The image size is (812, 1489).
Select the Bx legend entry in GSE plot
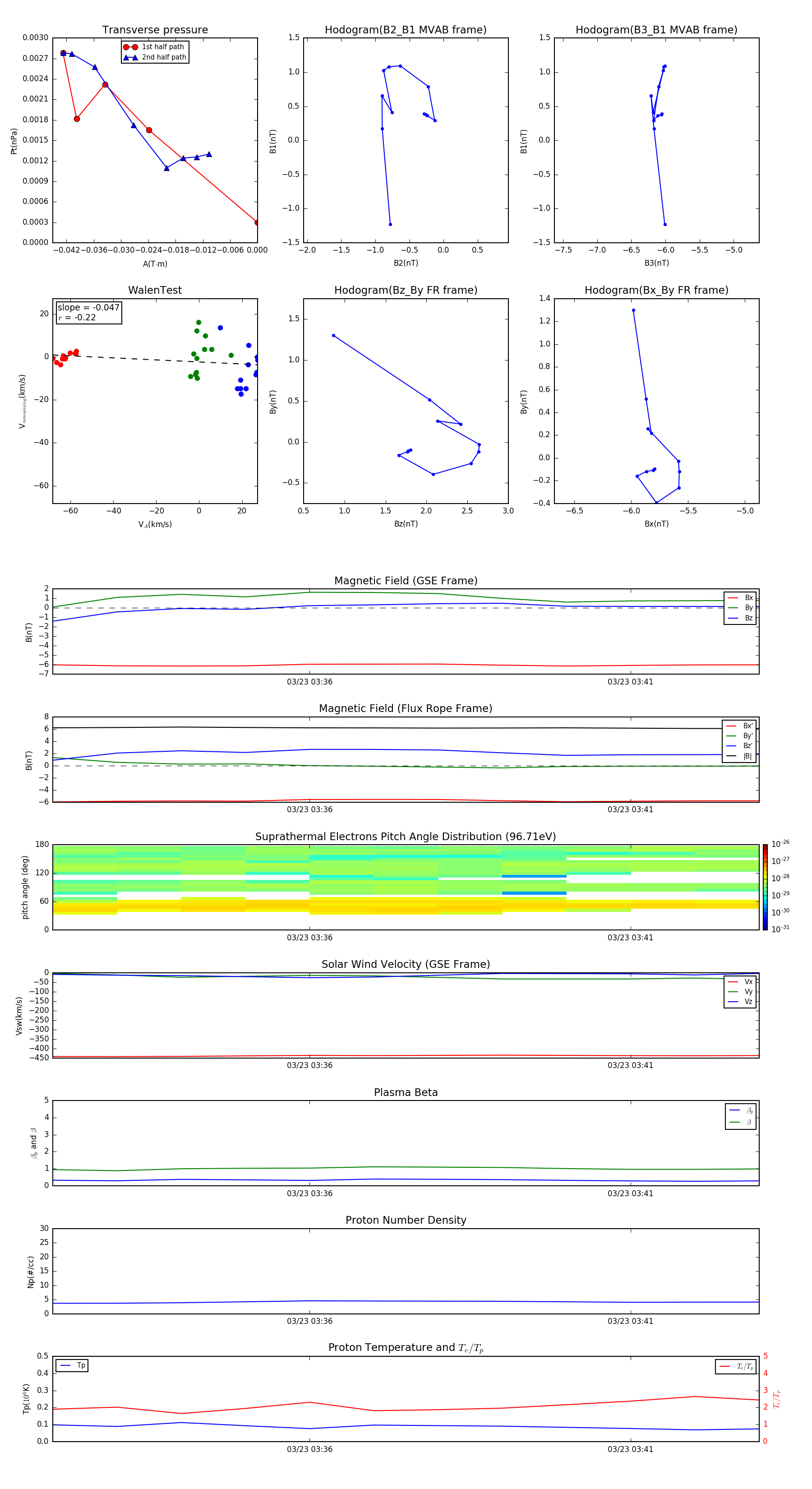tap(740, 598)
